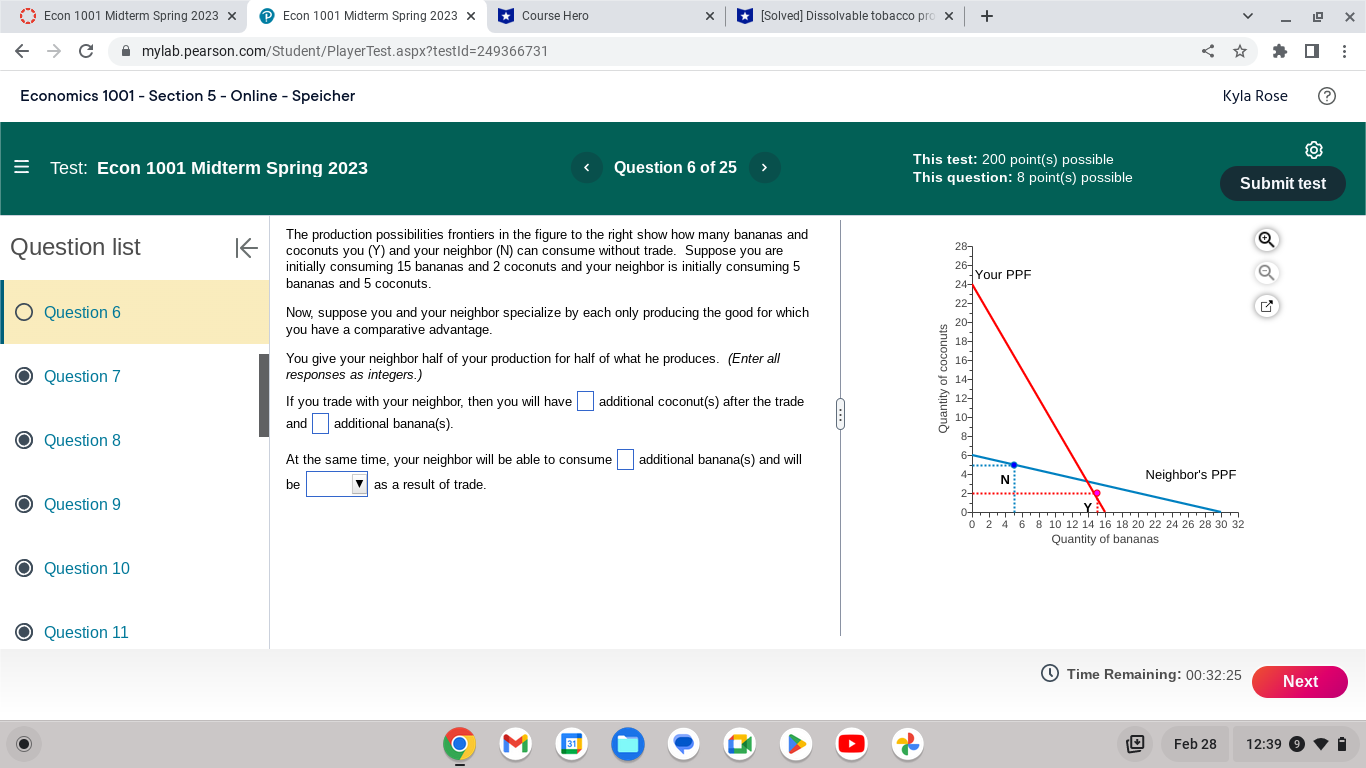
Task: Expand the browser tab list chevron
Action: [1247, 15]
